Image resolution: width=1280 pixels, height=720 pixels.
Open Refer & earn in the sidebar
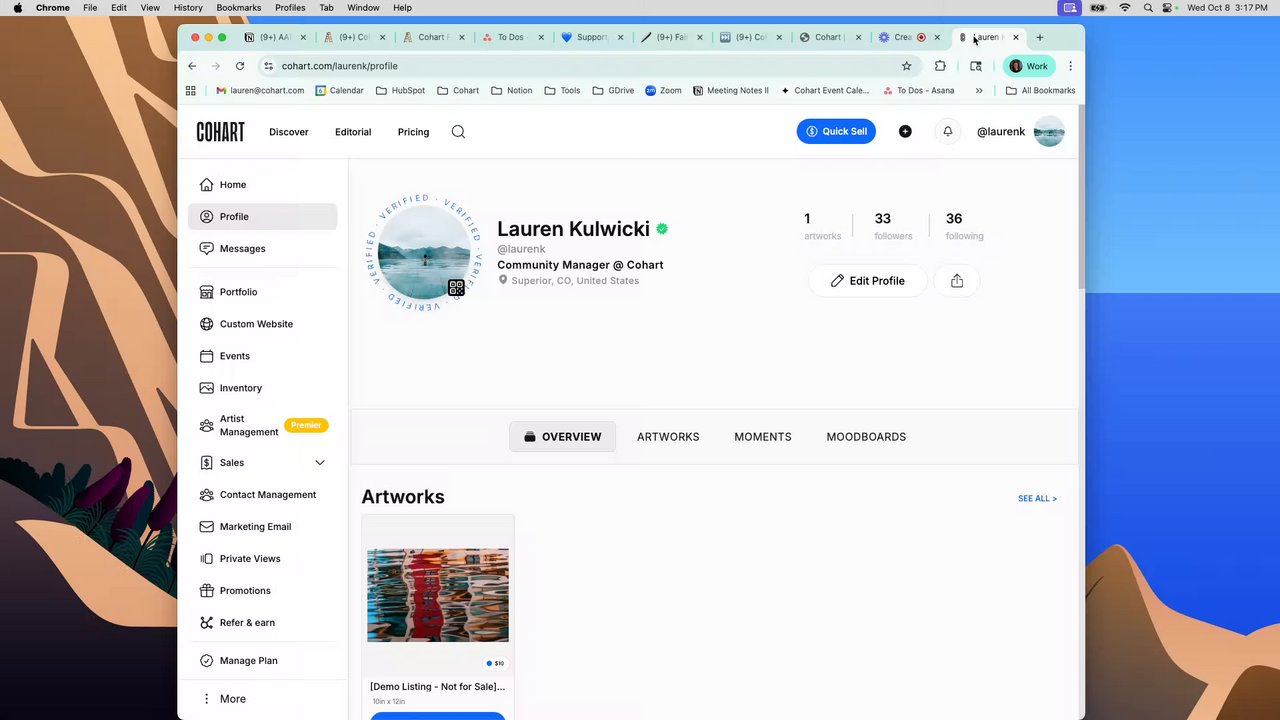(262, 623)
